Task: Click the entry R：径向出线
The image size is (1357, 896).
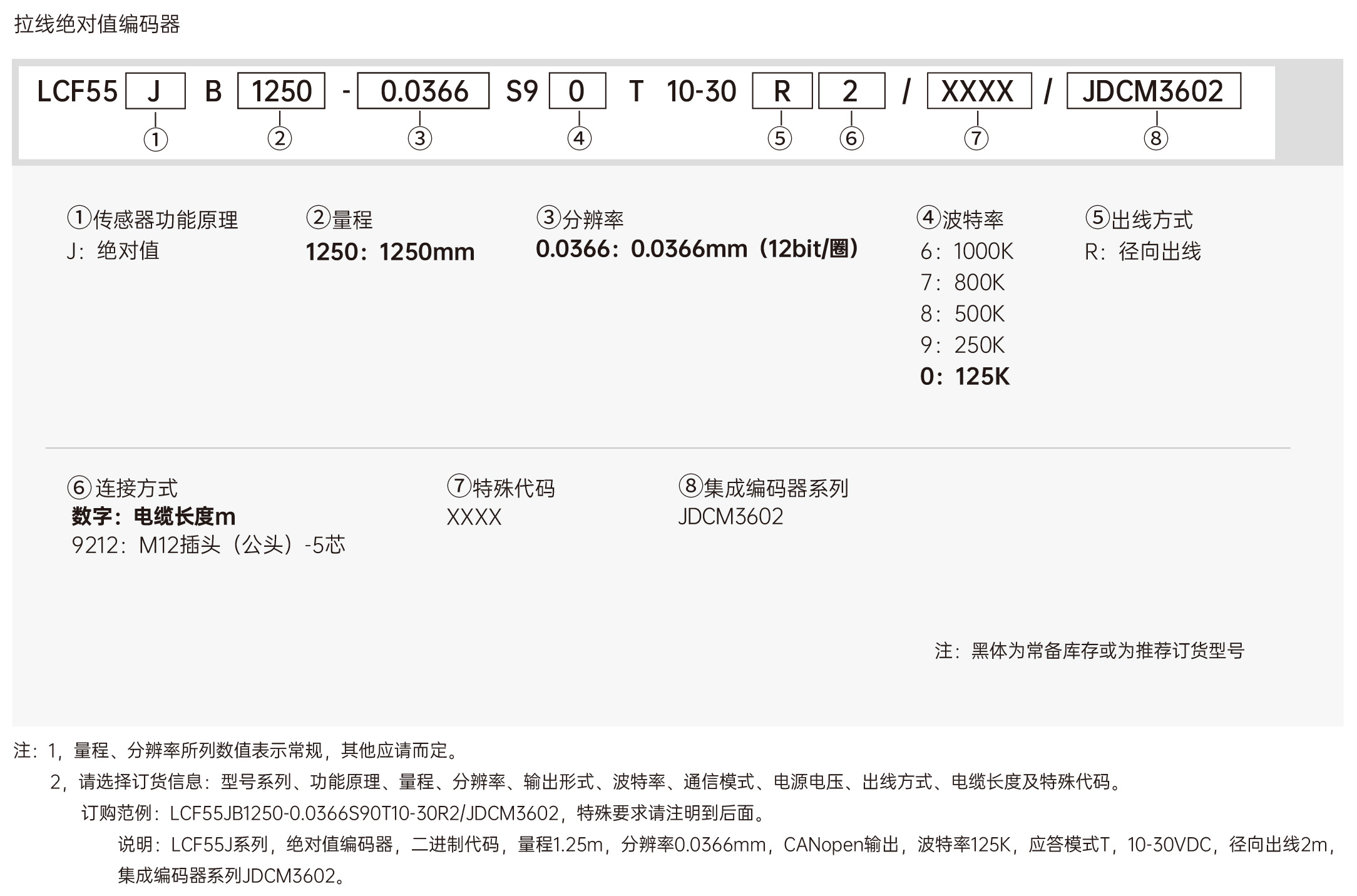Action: click(1143, 252)
